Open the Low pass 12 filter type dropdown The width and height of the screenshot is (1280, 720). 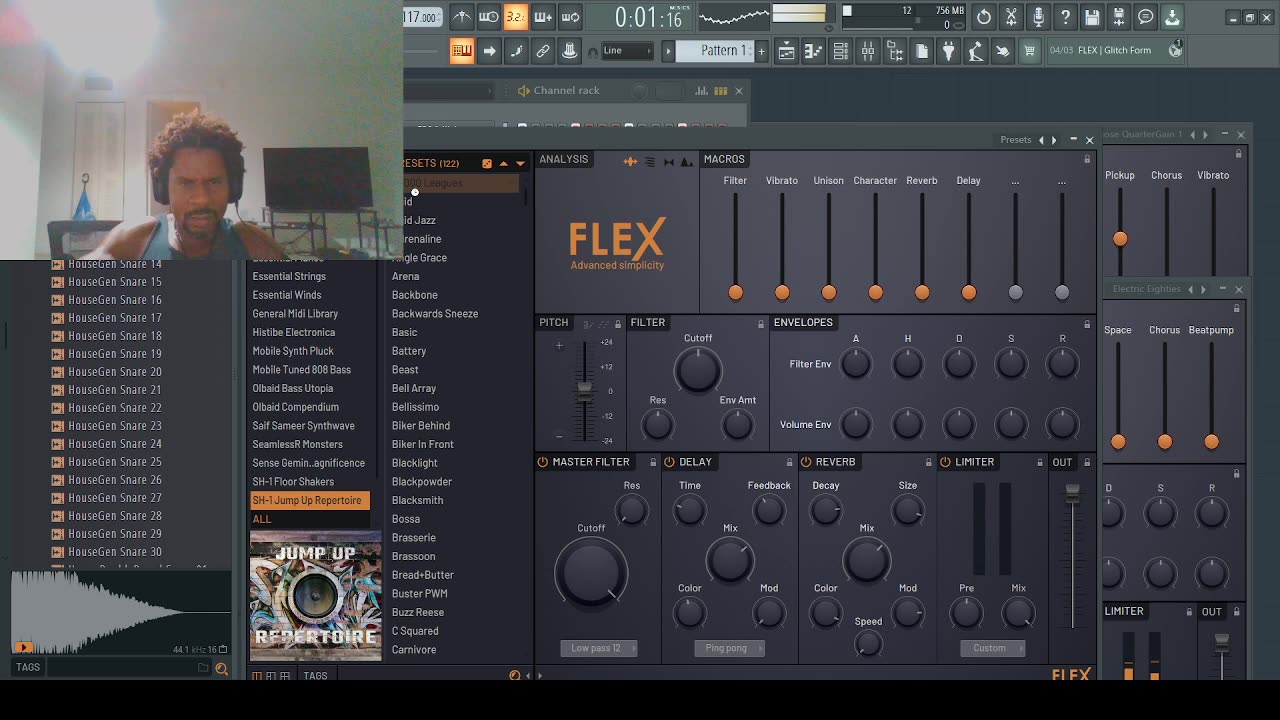(598, 648)
